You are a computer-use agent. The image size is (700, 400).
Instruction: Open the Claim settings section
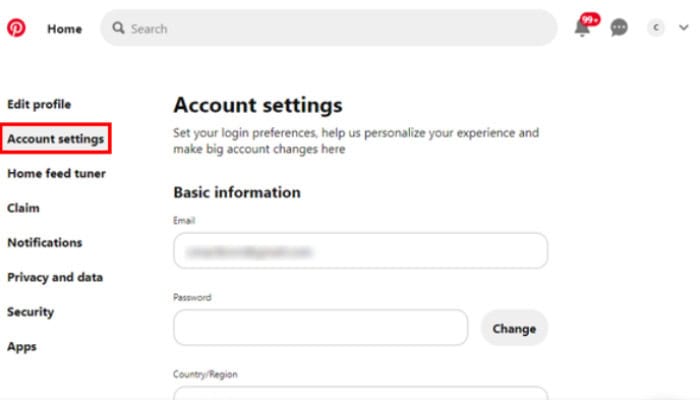pos(23,208)
